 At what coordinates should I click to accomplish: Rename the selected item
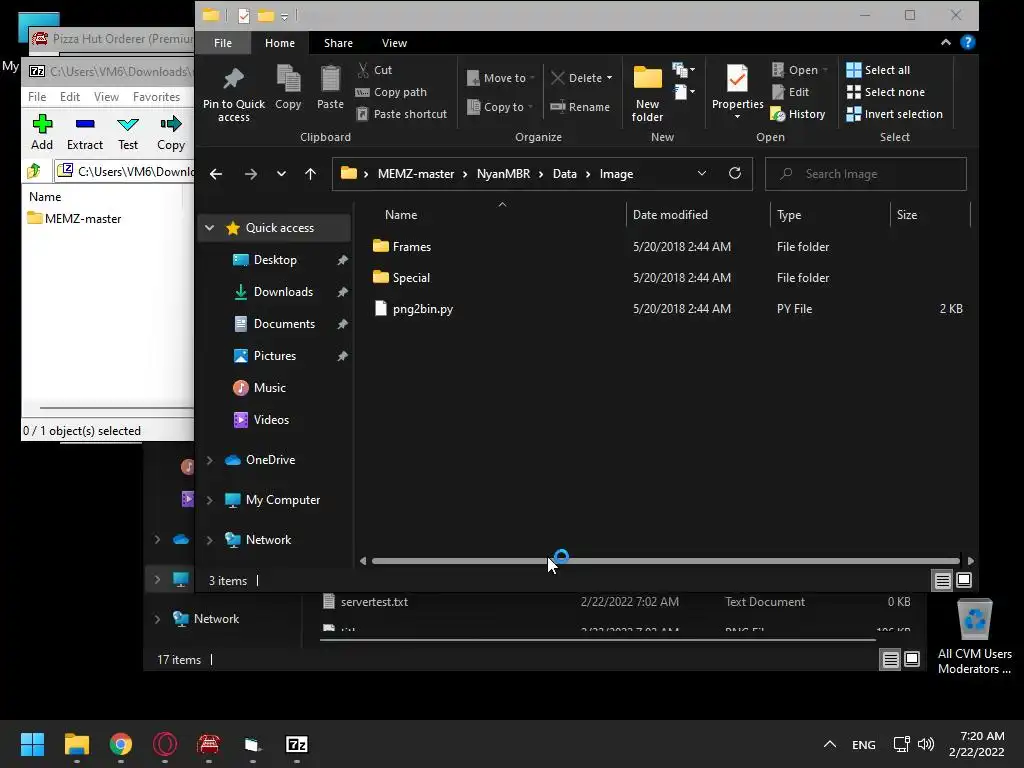point(580,106)
